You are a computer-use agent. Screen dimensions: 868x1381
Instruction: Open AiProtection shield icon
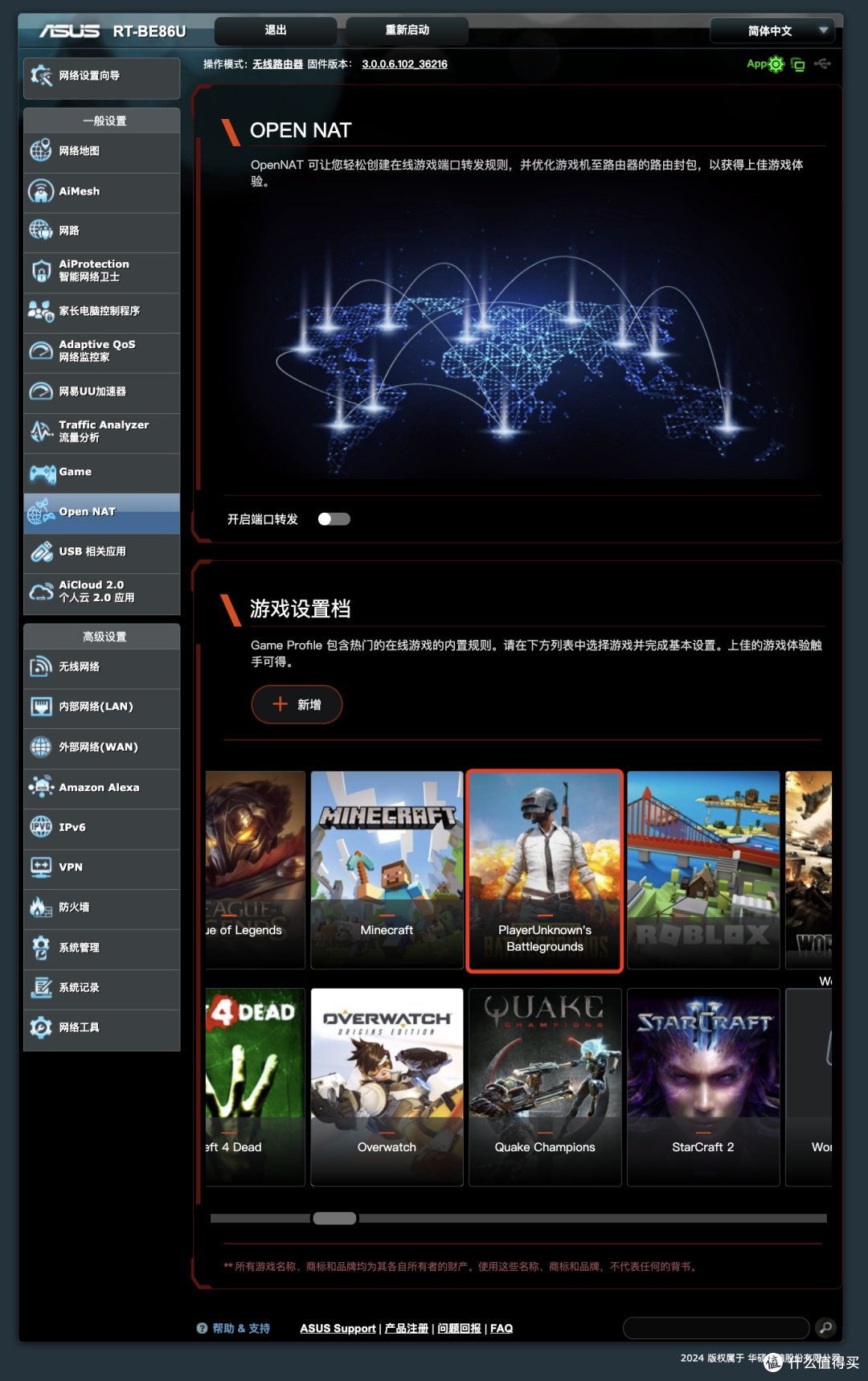41,271
